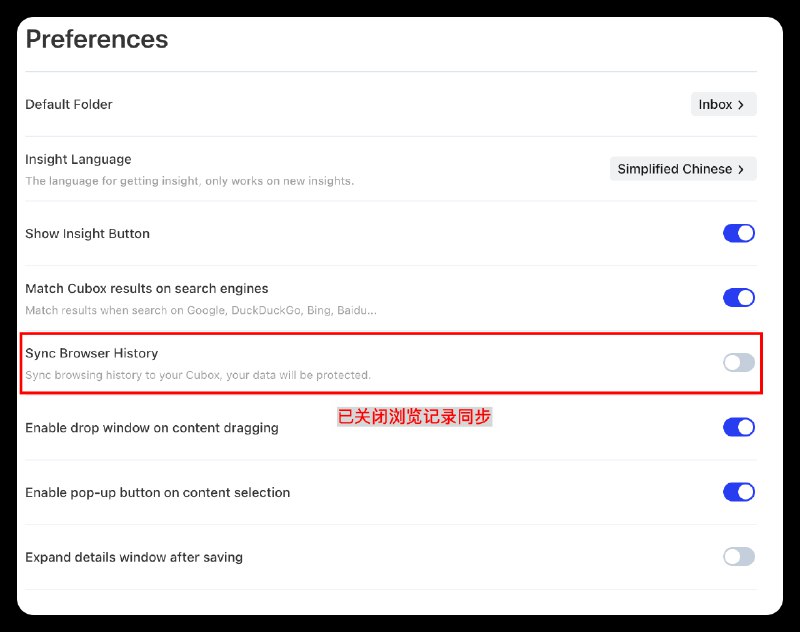
Task: Click the sync browsing history description text
Action: click(x=198, y=375)
